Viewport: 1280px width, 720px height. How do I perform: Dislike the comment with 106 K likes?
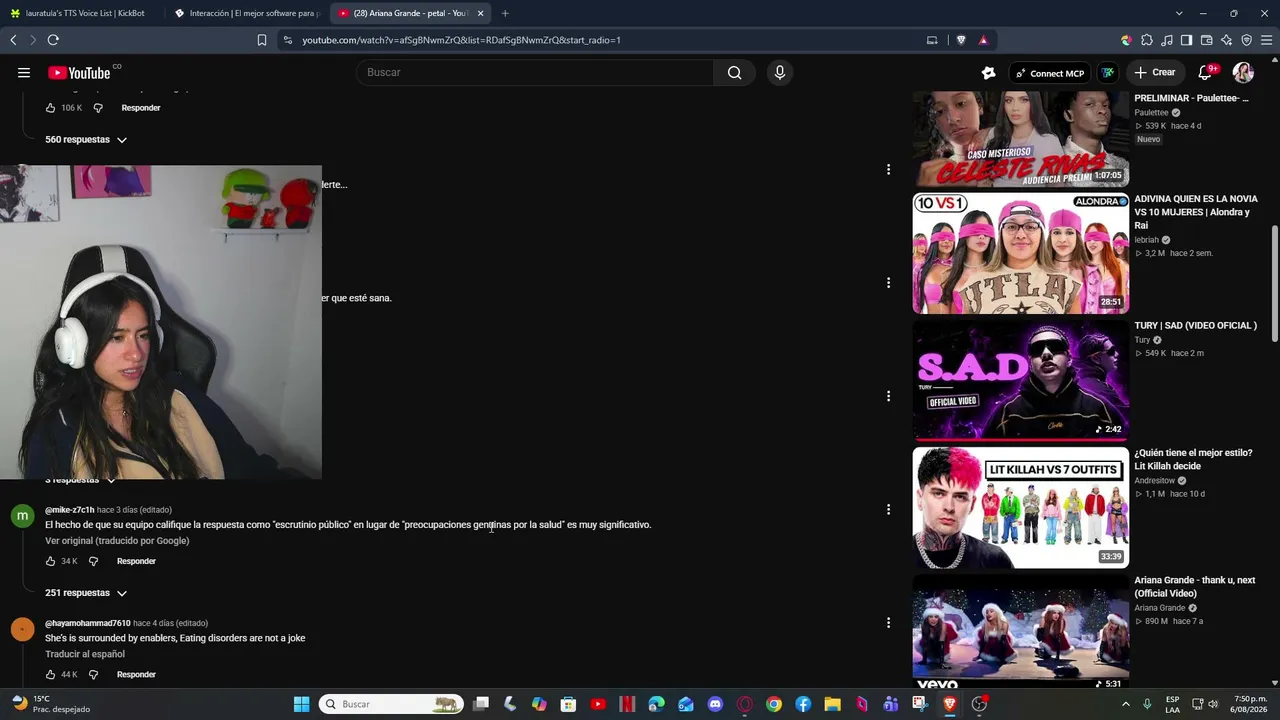pos(98,108)
